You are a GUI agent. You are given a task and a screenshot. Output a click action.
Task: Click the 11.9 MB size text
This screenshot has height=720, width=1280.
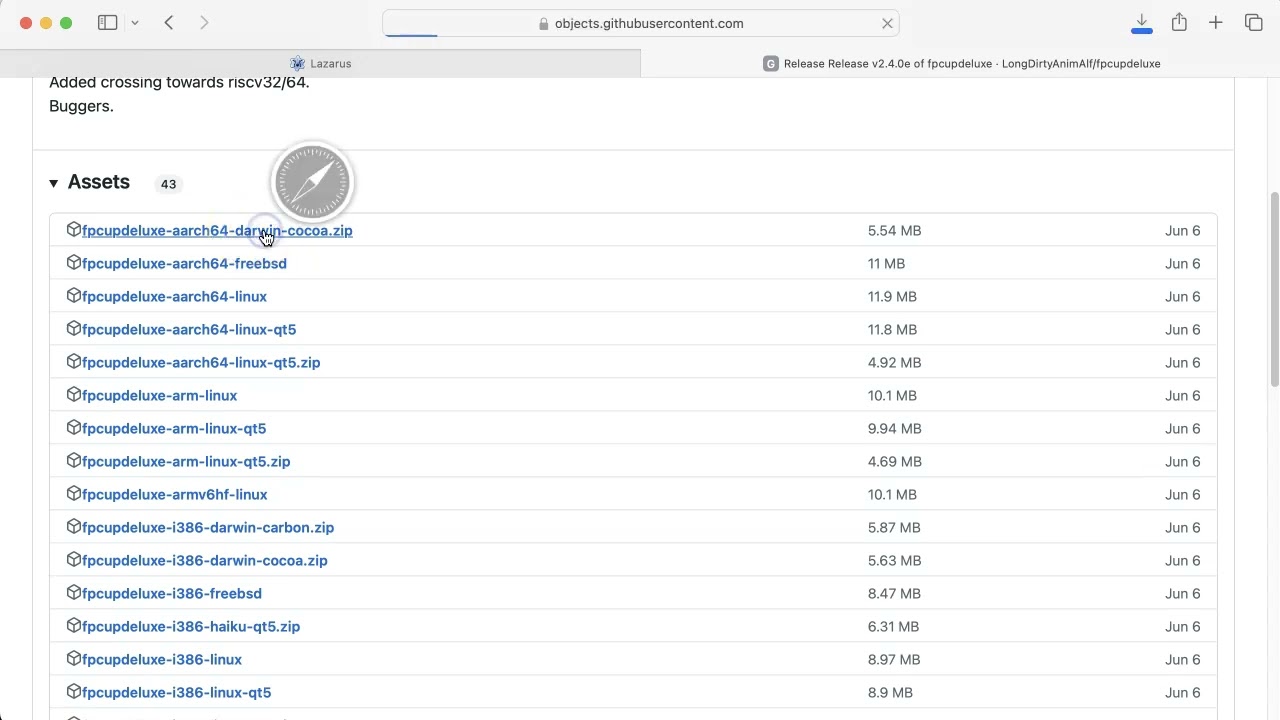(892, 297)
